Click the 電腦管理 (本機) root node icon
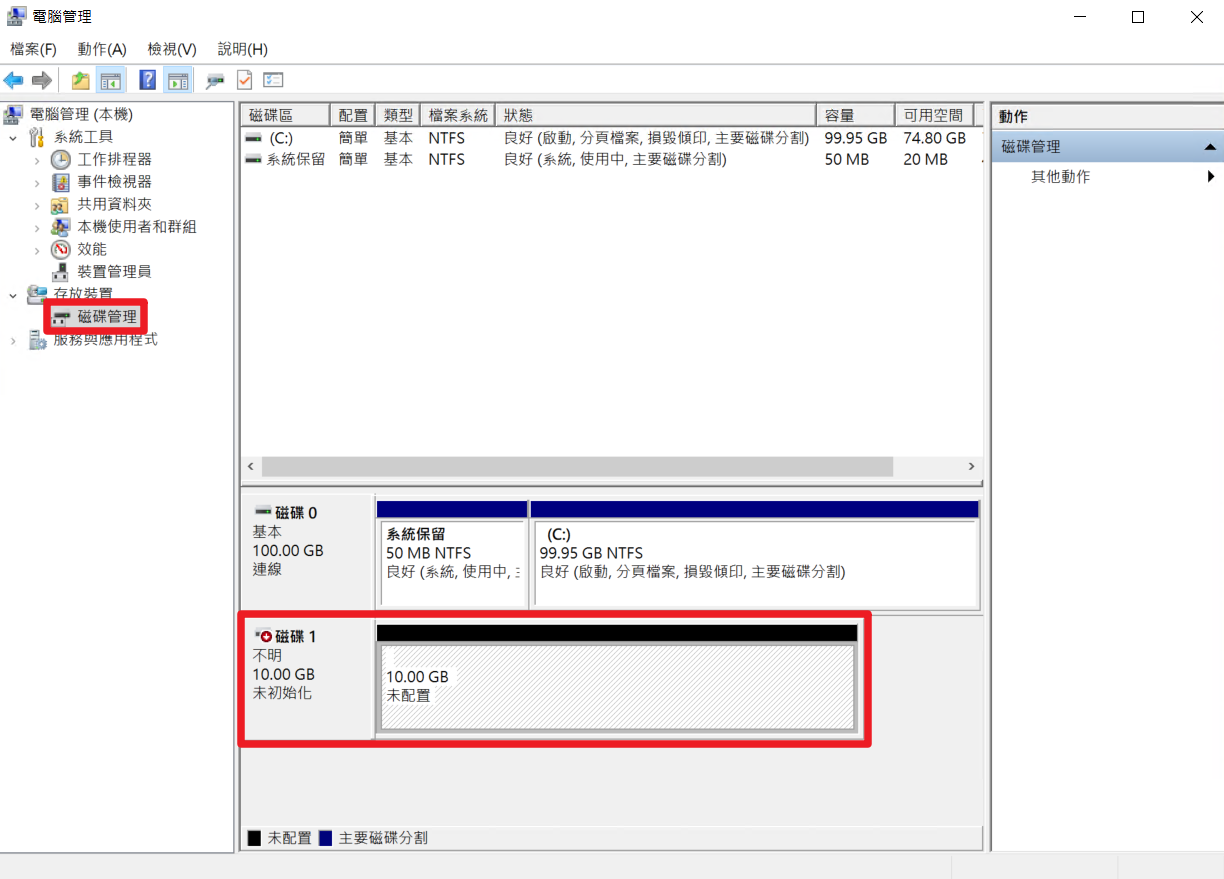This screenshot has height=879, width=1224. tap(15, 114)
